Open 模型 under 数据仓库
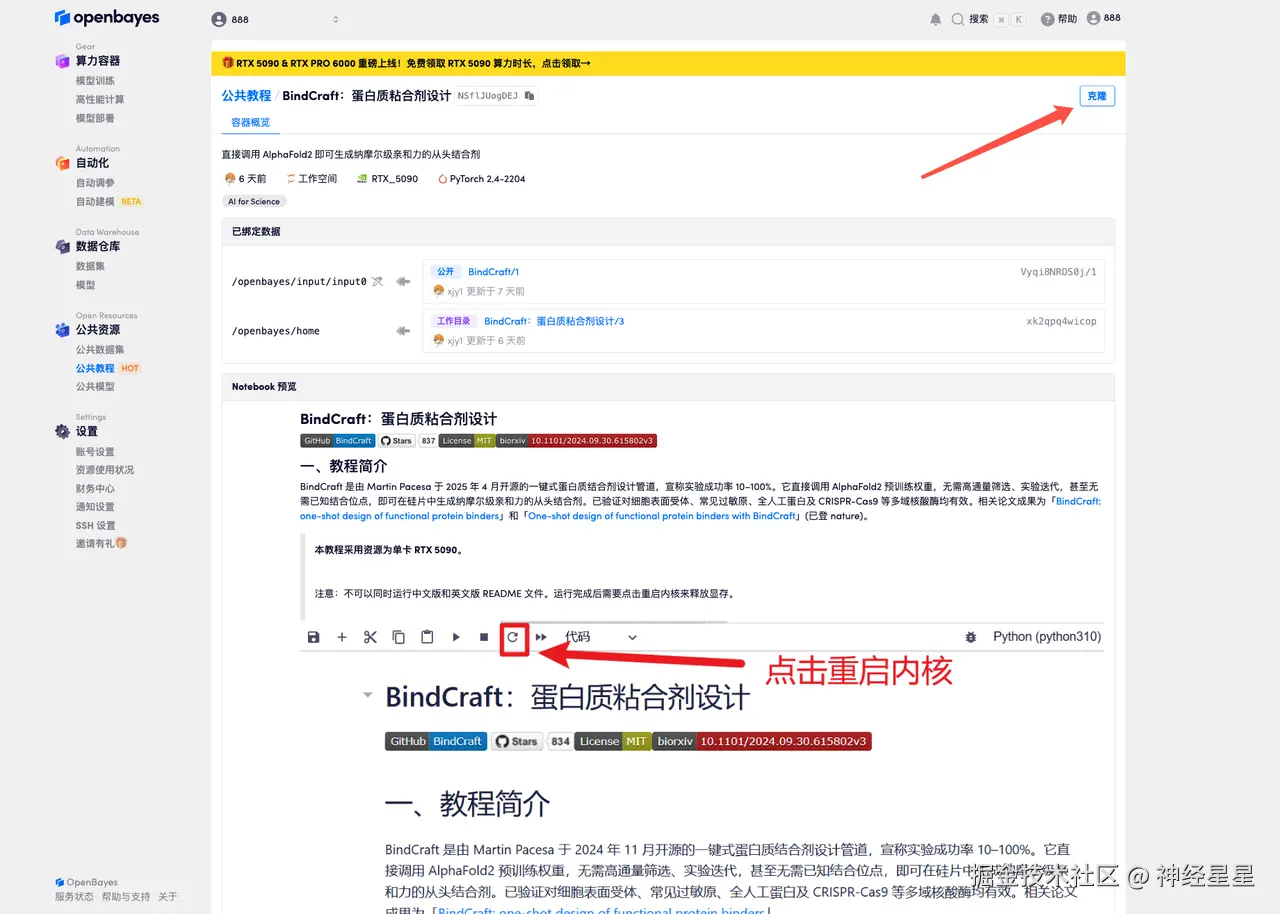The width and height of the screenshot is (1280, 914). (x=86, y=285)
